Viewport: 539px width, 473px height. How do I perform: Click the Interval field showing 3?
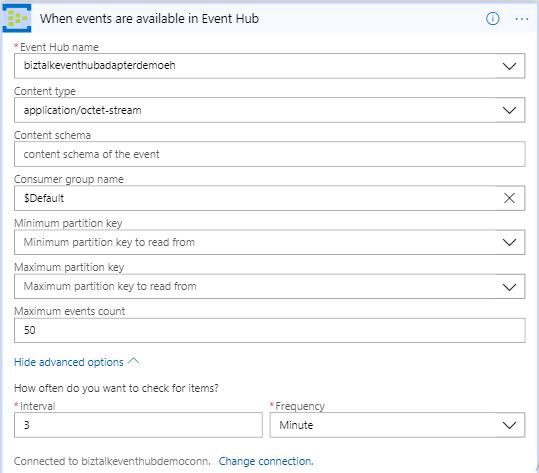coord(138,425)
